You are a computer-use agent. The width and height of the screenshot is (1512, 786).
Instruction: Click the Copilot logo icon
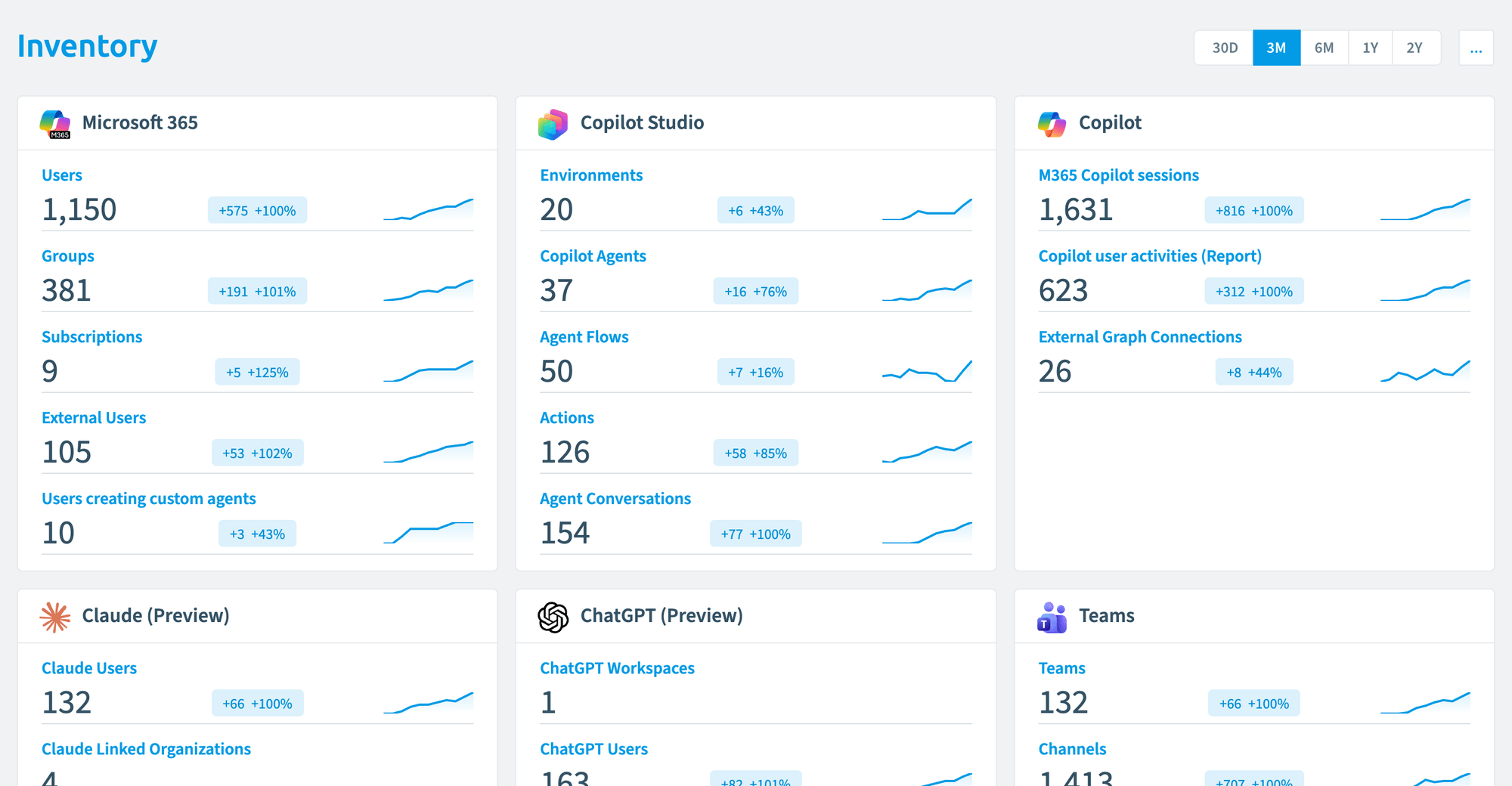tap(1052, 124)
